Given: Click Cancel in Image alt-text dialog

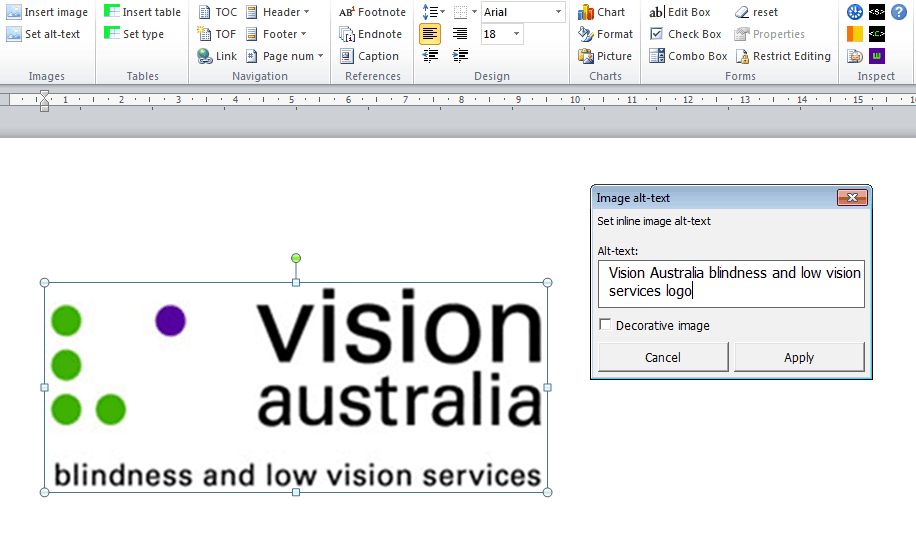Looking at the screenshot, I should point(663,357).
